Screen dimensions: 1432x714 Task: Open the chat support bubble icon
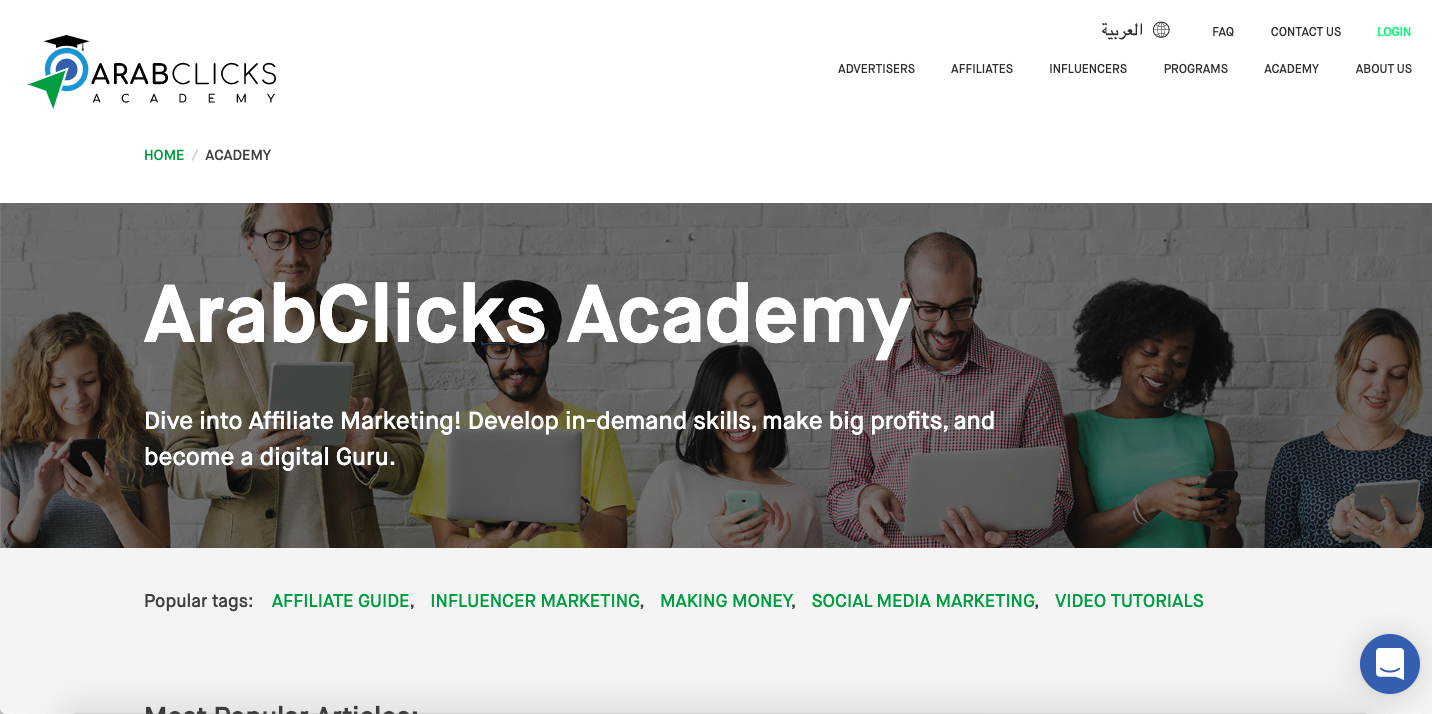(1389, 664)
